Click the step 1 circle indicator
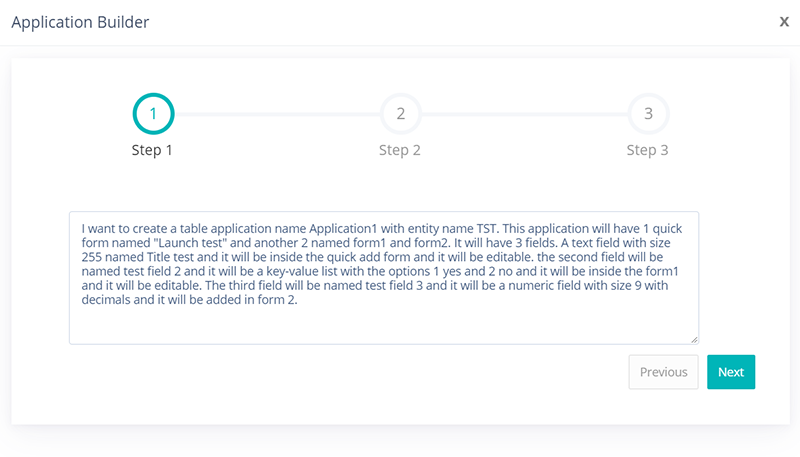This screenshot has height=457, width=800. pos(153,114)
